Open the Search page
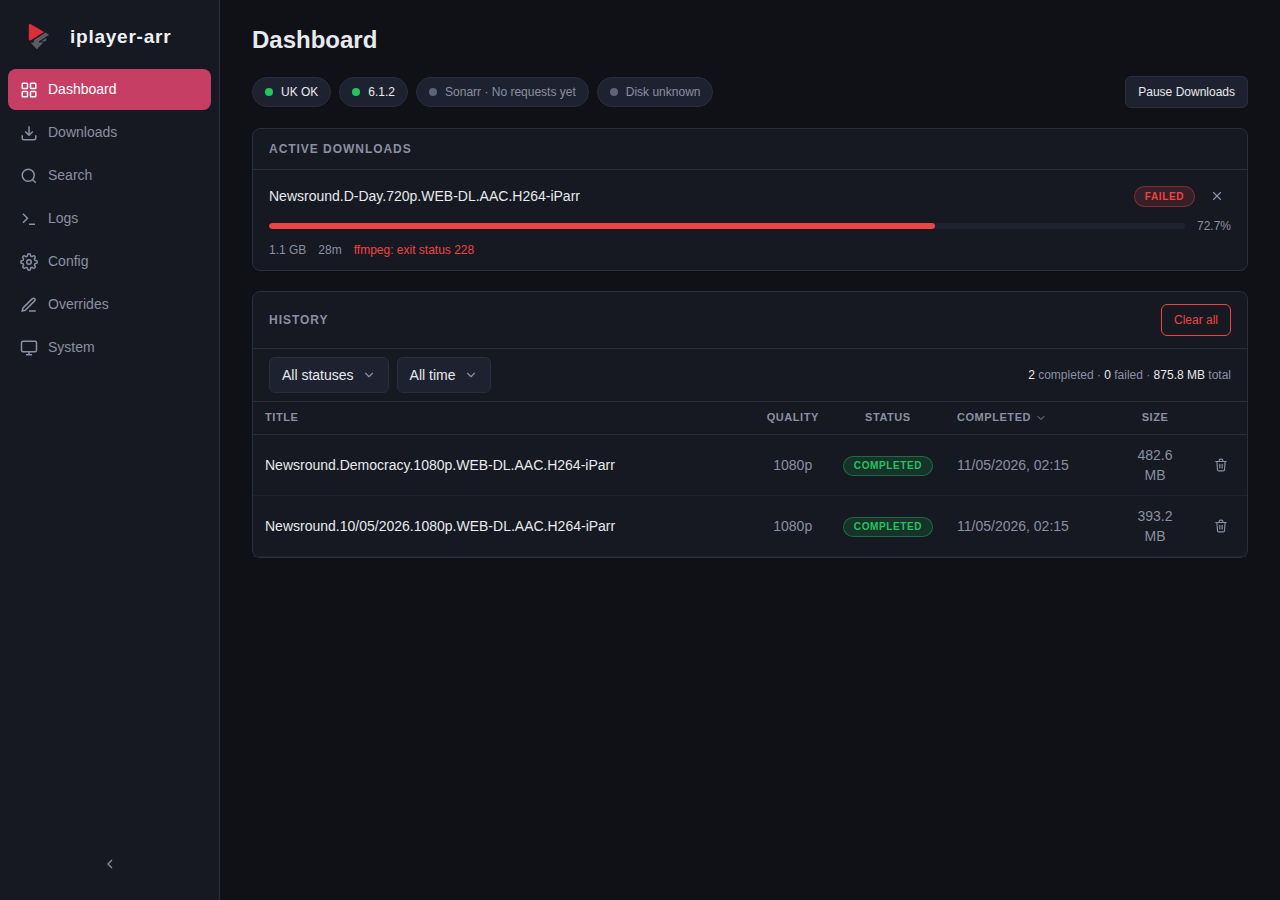This screenshot has width=1280, height=900. click(x=110, y=175)
